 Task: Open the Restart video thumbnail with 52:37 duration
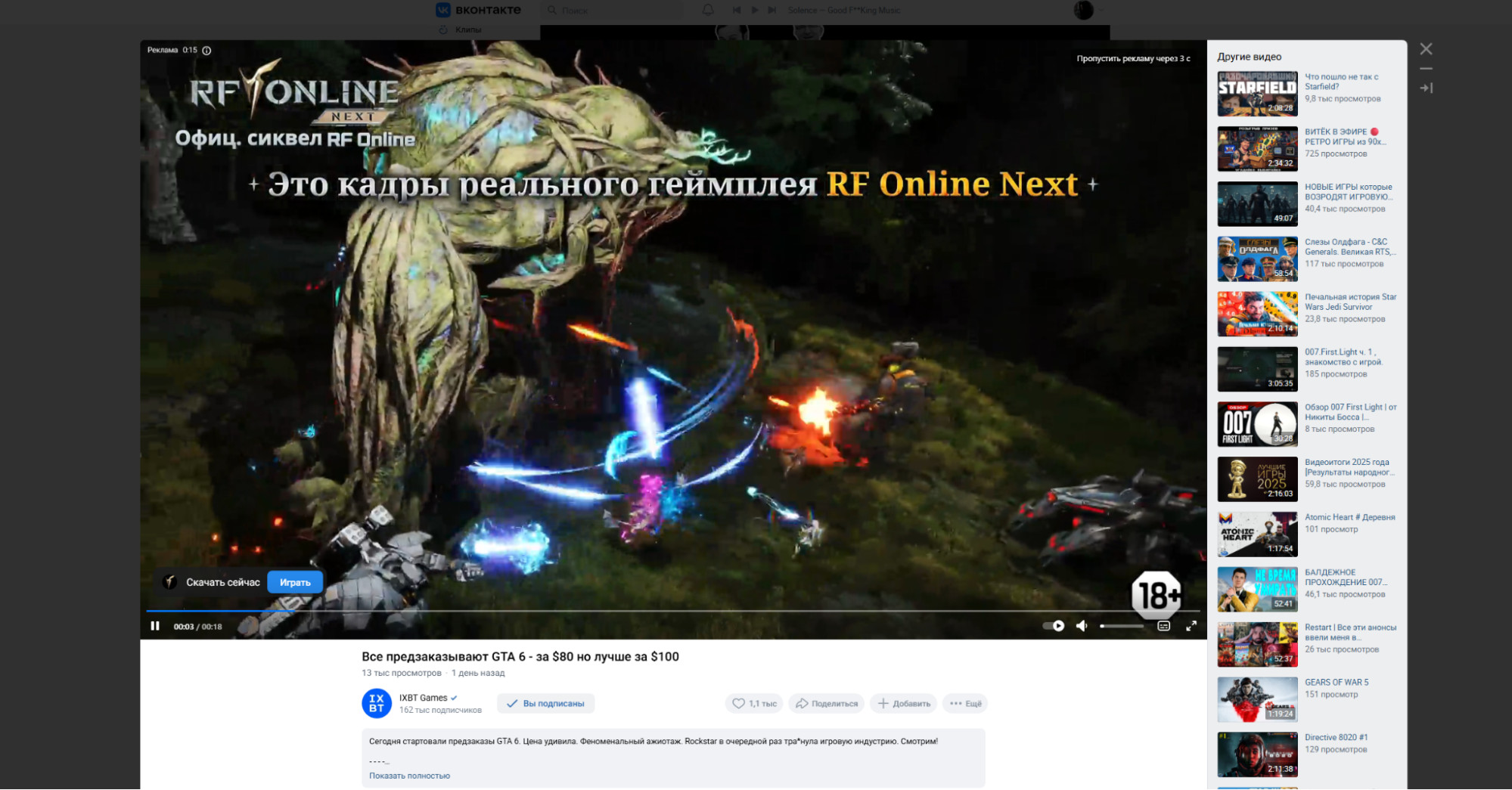[x=1257, y=645]
